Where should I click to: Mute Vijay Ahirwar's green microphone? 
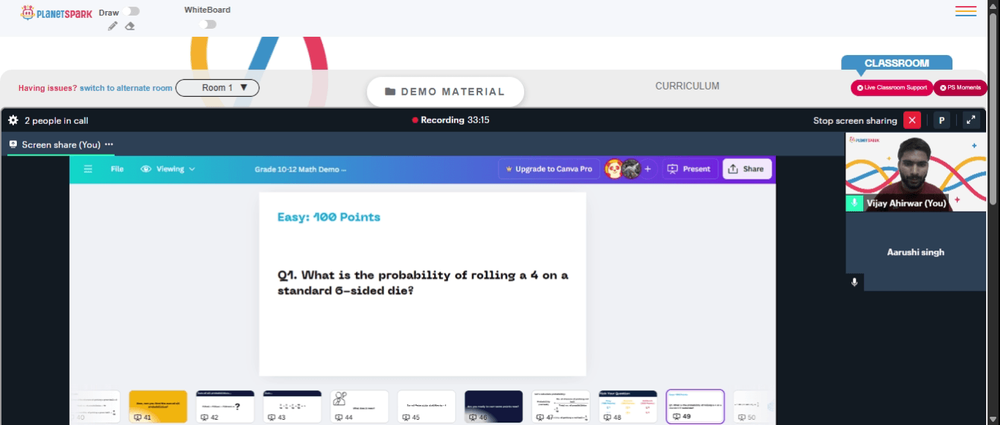pyautogui.click(x=854, y=203)
